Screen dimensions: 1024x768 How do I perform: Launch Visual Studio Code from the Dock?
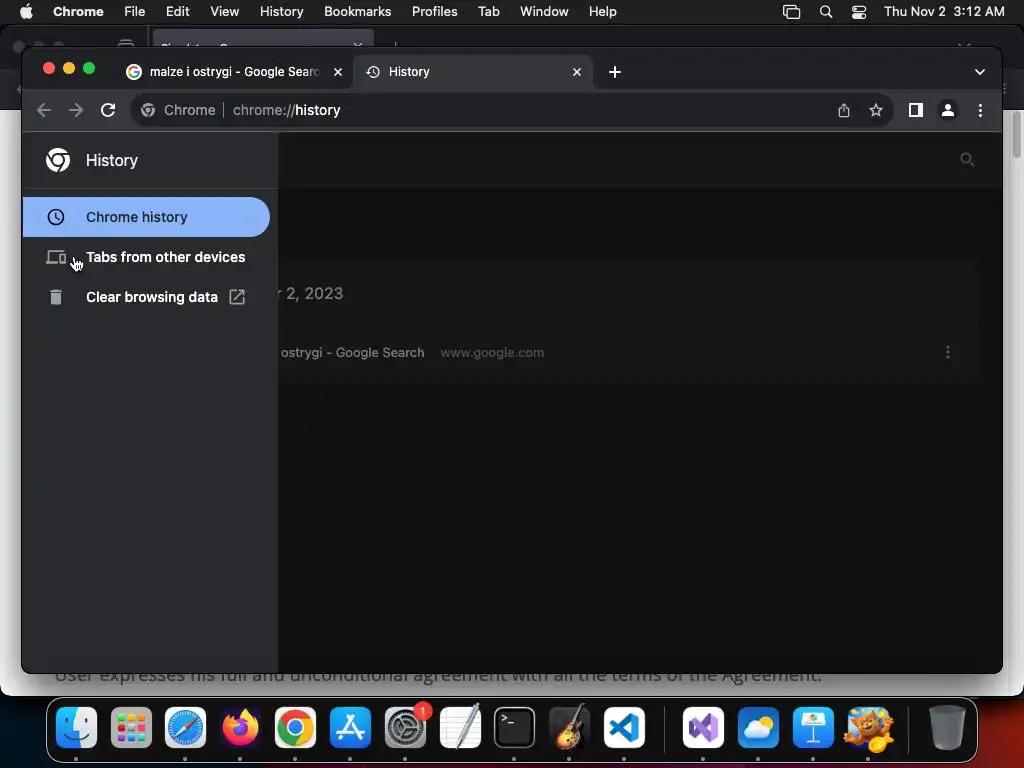click(624, 728)
